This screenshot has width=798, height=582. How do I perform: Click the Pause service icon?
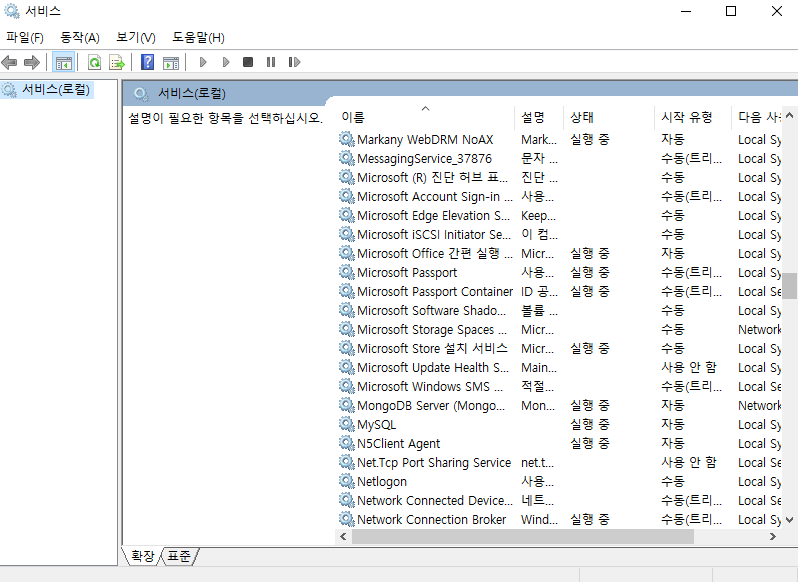point(271,62)
